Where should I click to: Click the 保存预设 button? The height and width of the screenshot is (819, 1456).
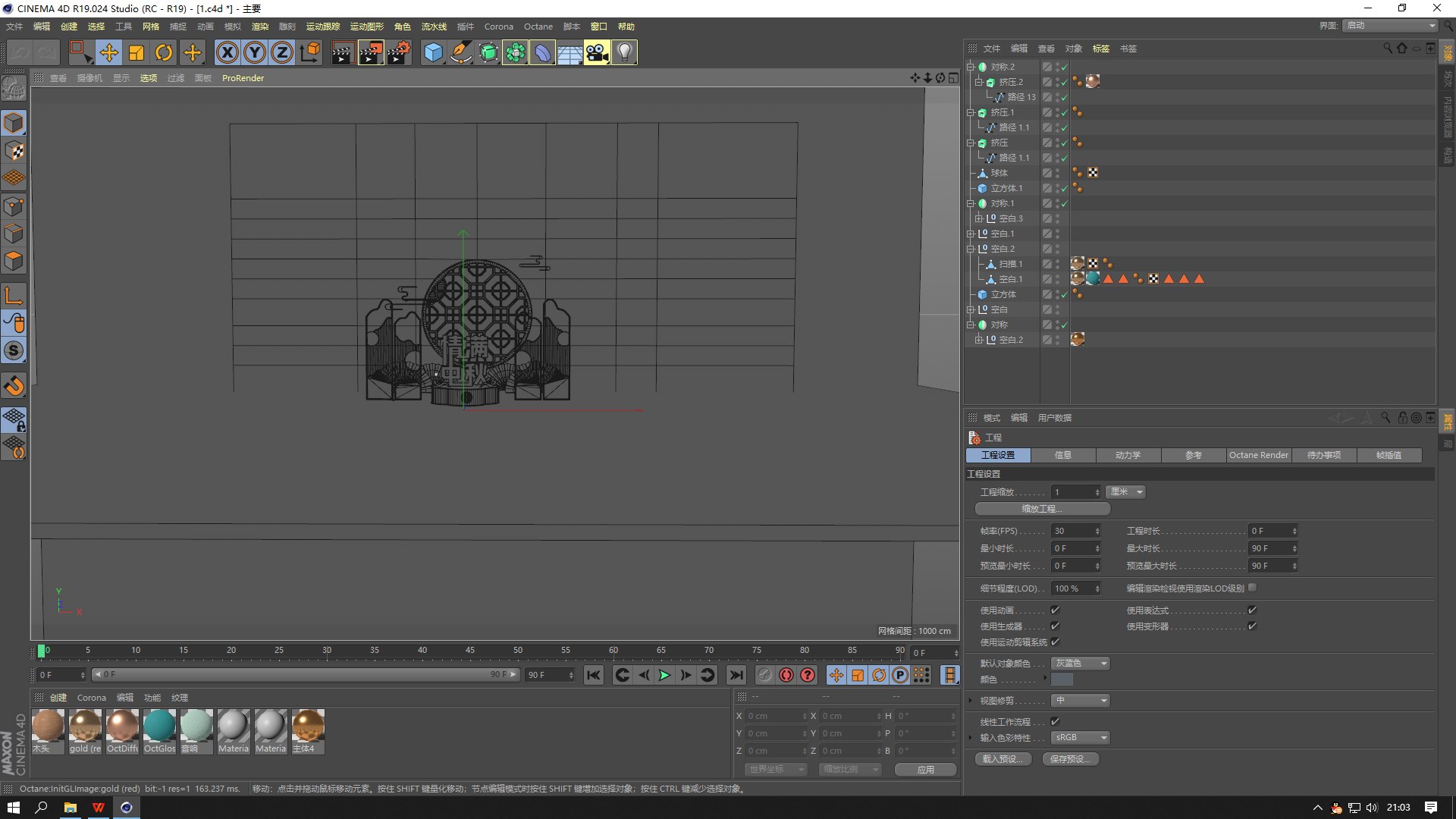point(1070,759)
